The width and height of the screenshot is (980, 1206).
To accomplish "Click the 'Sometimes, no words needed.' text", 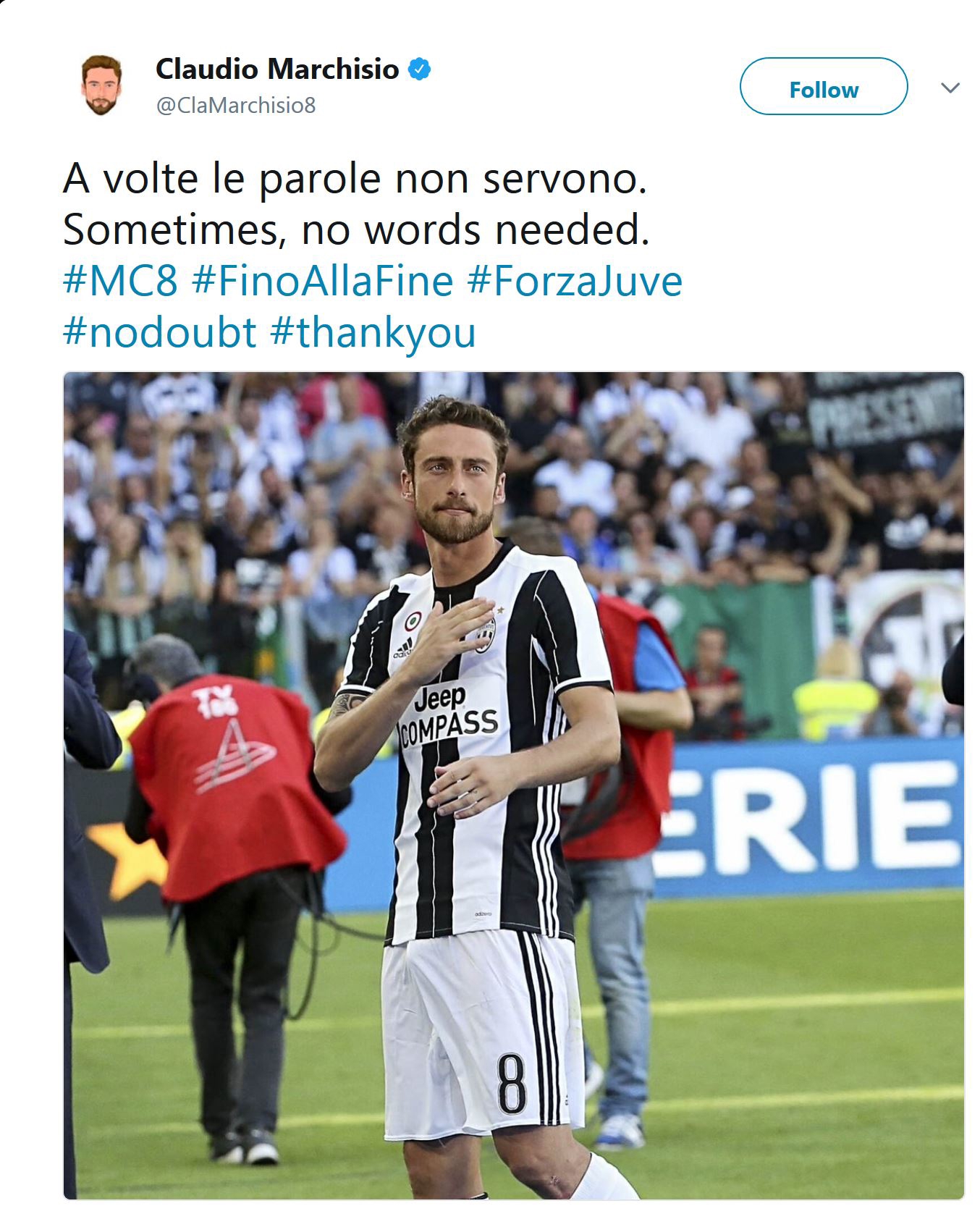I will [x=356, y=230].
